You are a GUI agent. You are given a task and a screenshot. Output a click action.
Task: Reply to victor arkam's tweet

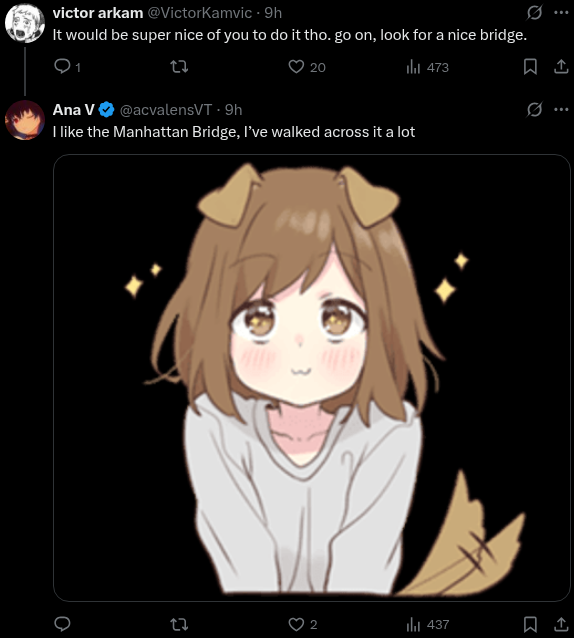67,67
